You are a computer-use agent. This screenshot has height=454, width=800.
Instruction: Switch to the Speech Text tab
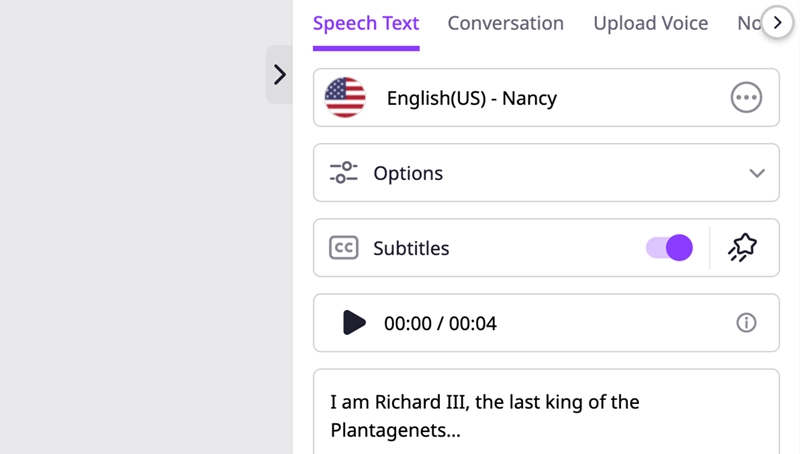point(366,23)
